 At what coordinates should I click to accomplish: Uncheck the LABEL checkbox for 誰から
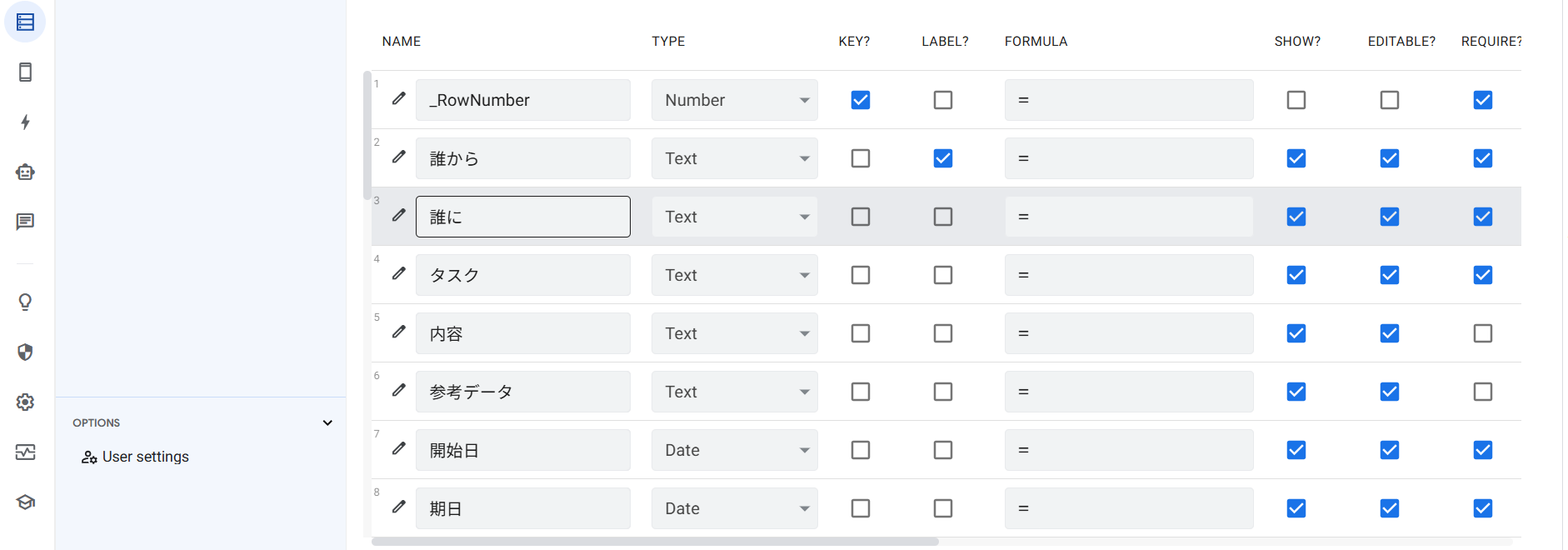pos(943,158)
